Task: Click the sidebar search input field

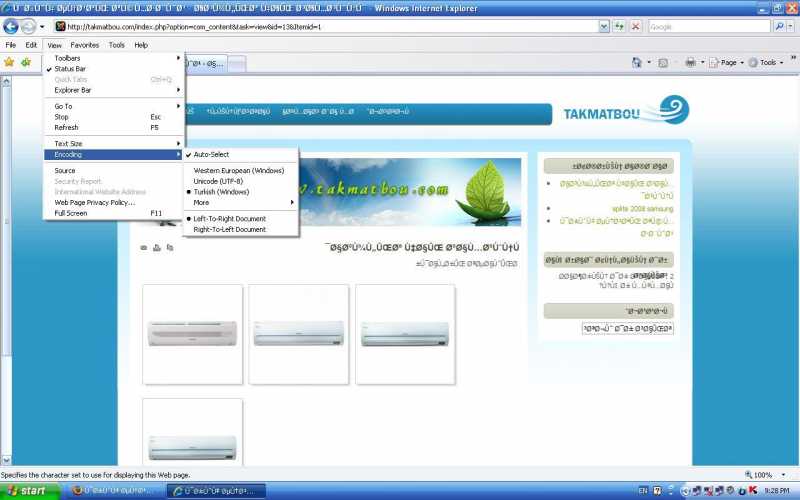Action: click(628, 329)
